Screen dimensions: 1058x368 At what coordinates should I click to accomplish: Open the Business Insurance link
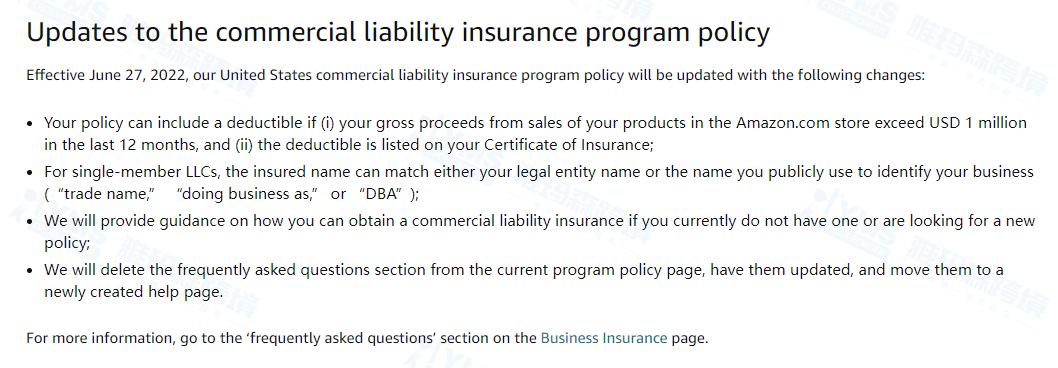point(604,338)
